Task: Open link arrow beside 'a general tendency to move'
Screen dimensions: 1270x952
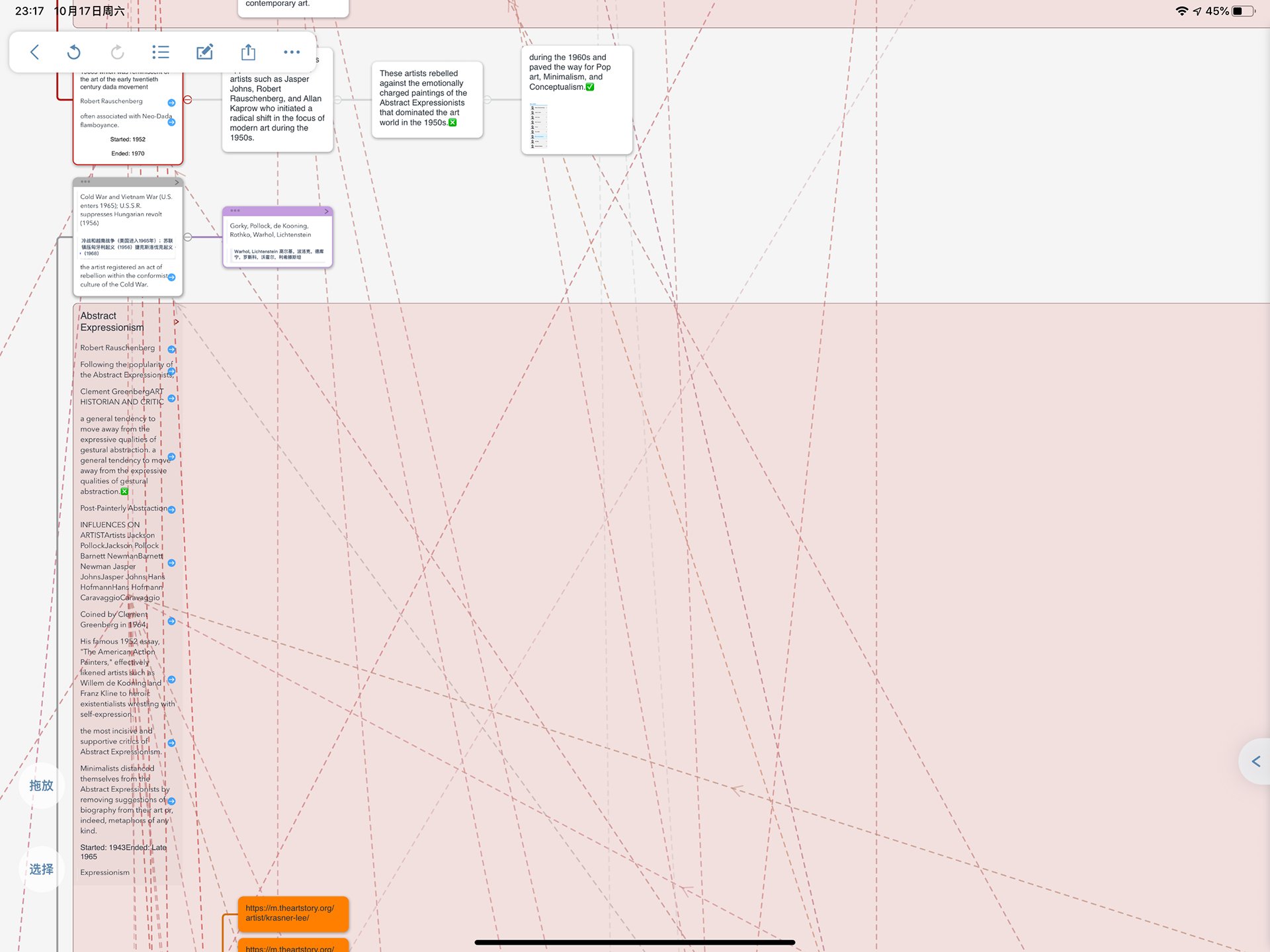Action: (x=171, y=456)
